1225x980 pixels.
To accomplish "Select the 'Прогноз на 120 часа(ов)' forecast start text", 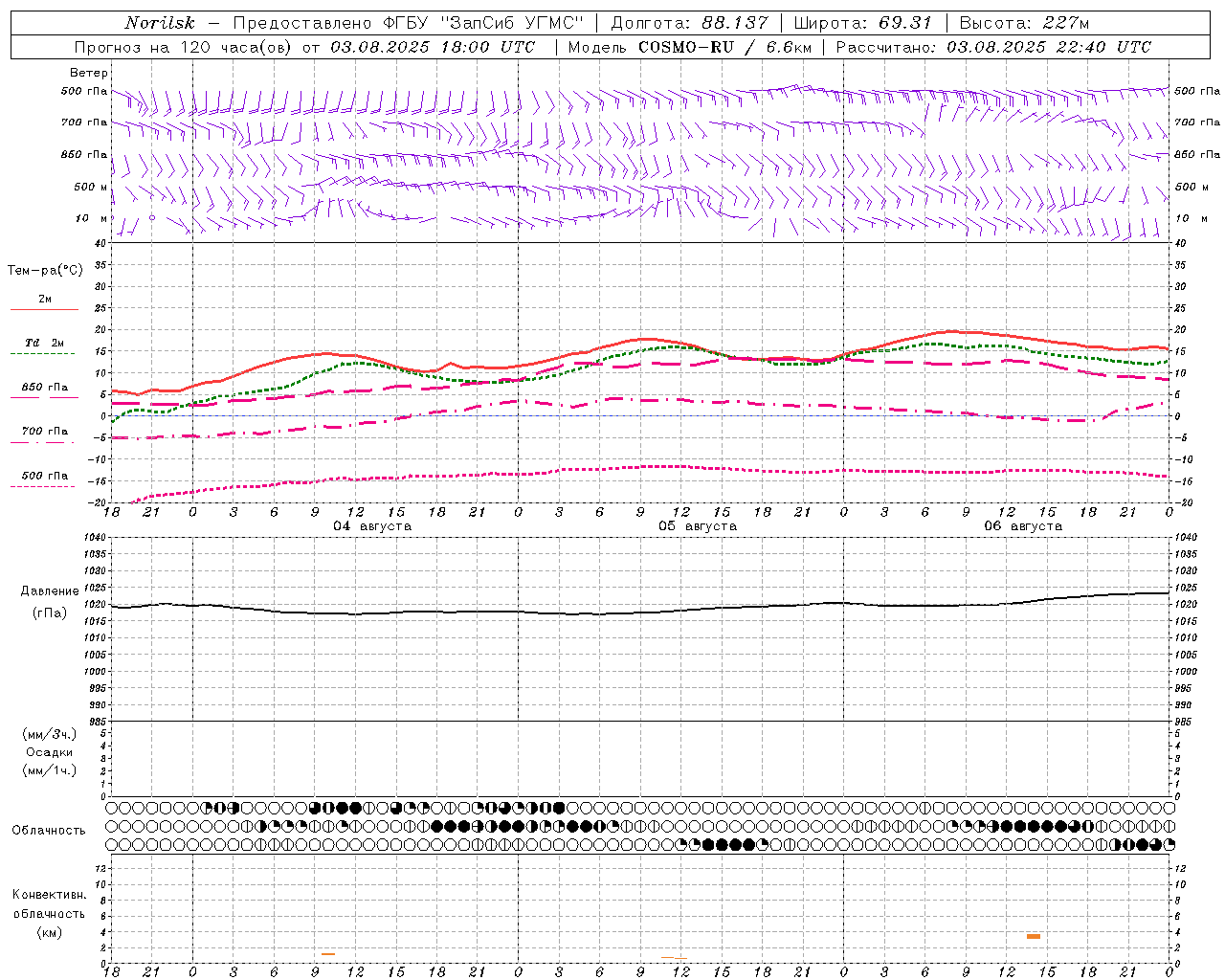I will point(184,47).
